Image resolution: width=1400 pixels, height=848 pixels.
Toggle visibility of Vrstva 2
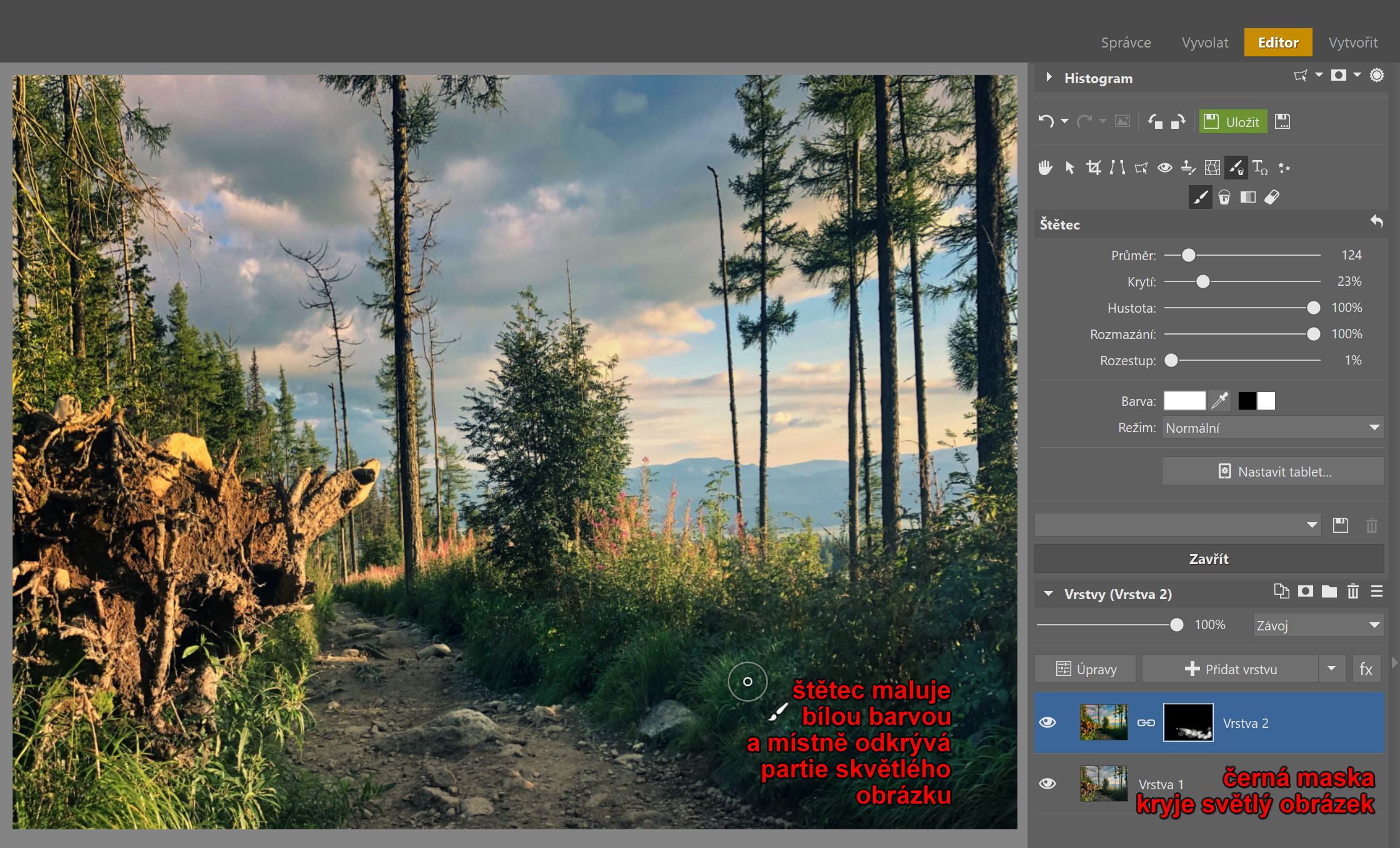point(1048,722)
